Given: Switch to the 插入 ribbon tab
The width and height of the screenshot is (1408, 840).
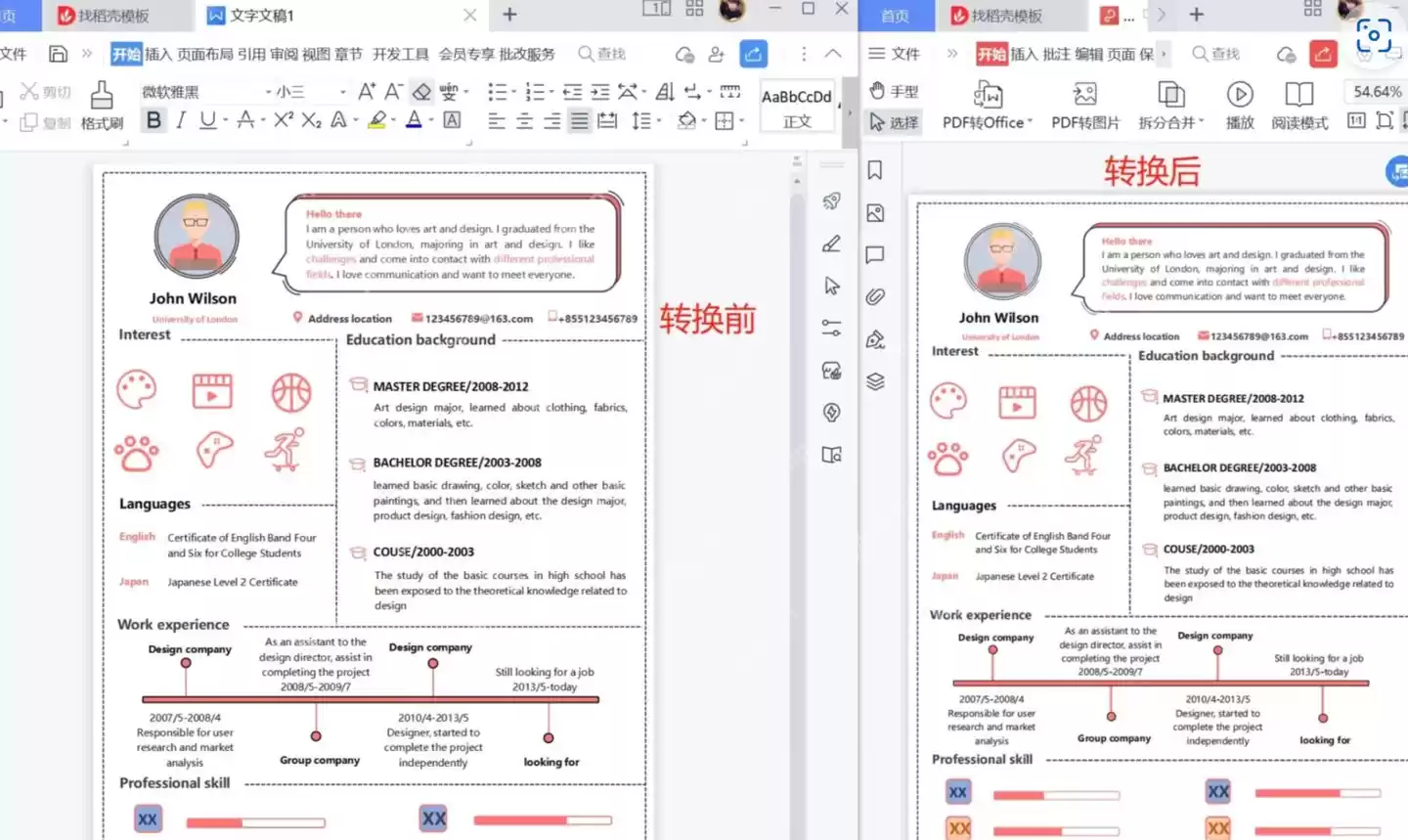Looking at the screenshot, I should [156, 54].
